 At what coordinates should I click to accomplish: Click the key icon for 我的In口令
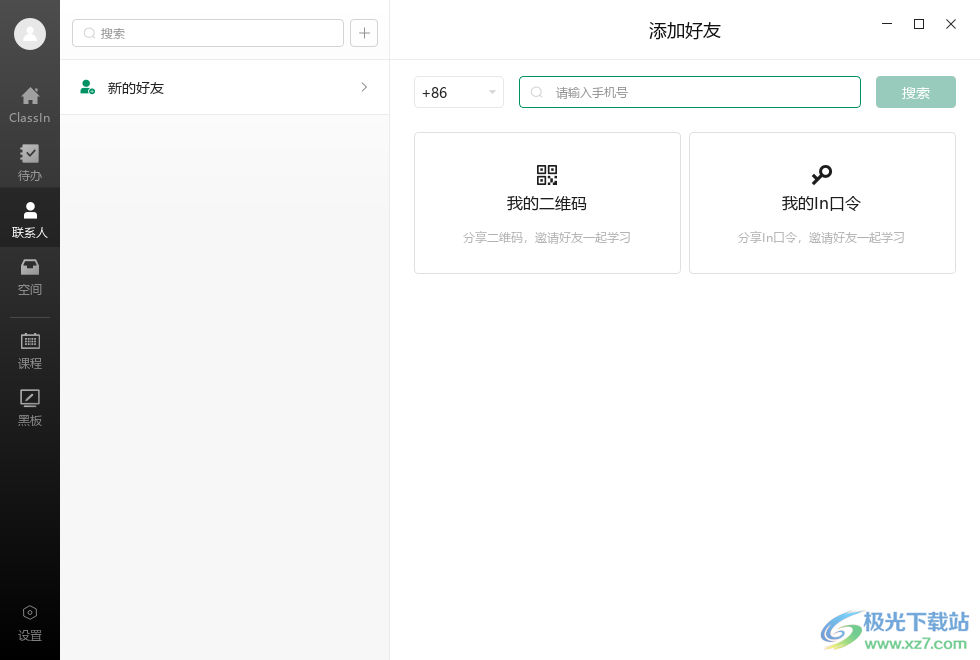click(x=821, y=175)
